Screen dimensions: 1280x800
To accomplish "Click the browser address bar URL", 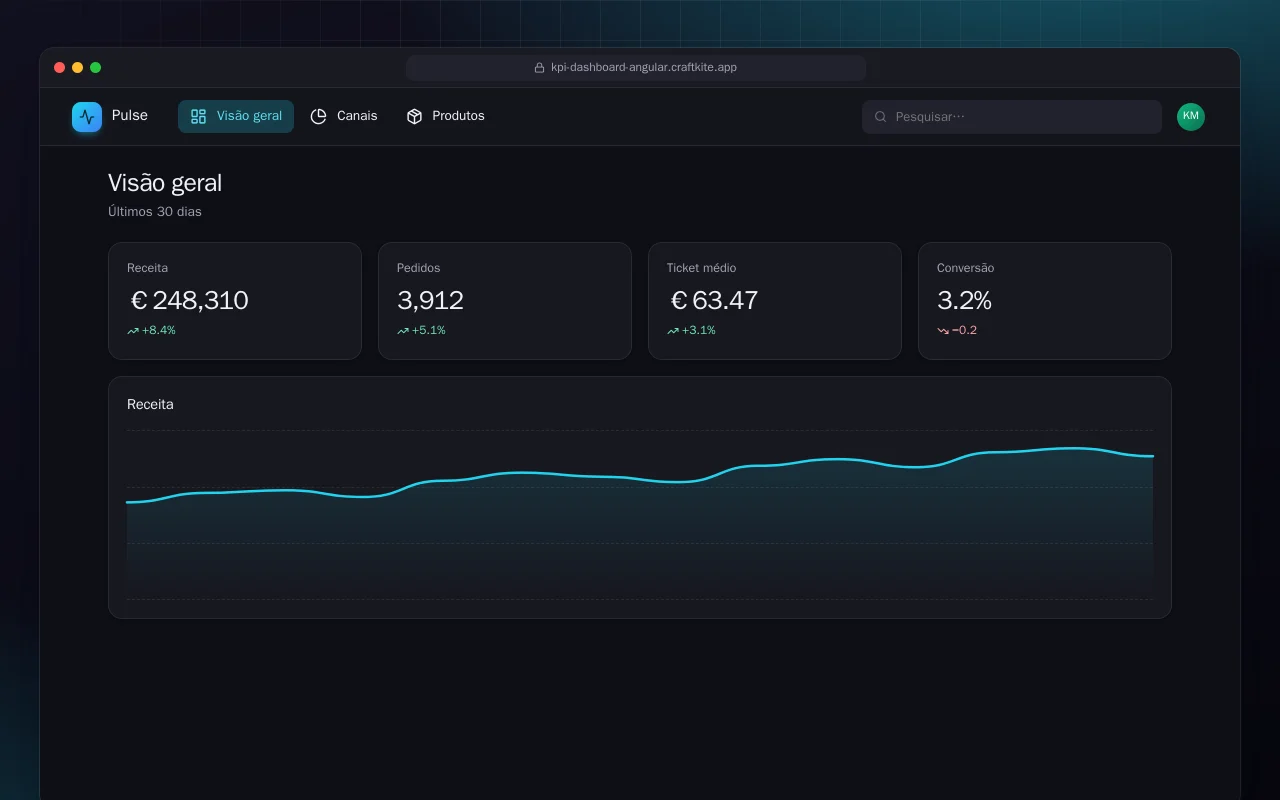I will (644, 68).
